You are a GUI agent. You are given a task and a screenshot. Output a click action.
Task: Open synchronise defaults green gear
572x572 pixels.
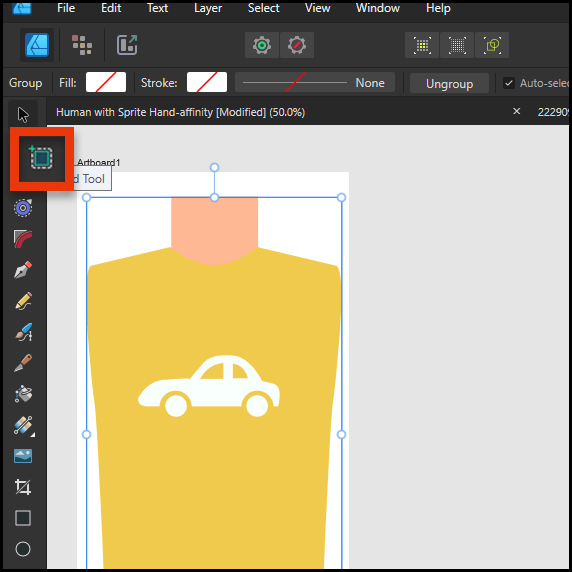(x=262, y=45)
